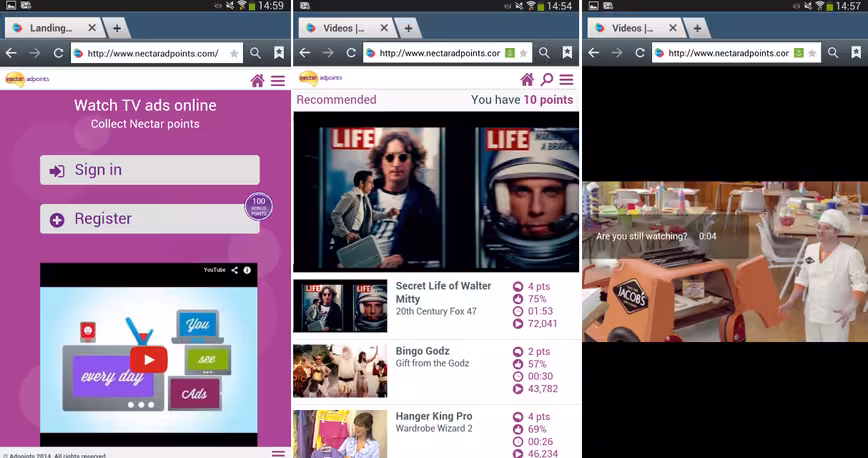Tap the 100 bonus points badge

point(259,207)
